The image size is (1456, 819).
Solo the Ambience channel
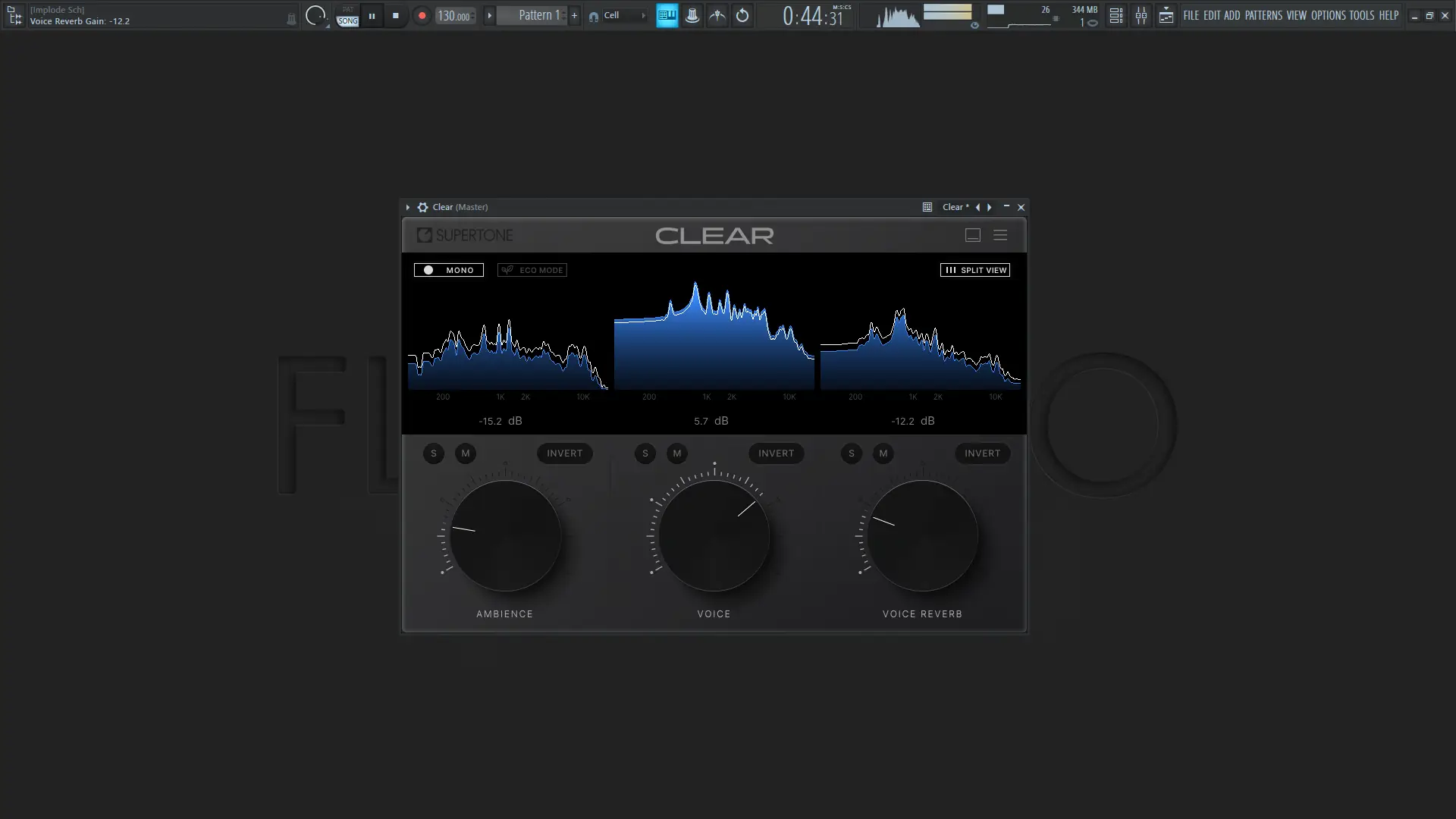point(434,453)
